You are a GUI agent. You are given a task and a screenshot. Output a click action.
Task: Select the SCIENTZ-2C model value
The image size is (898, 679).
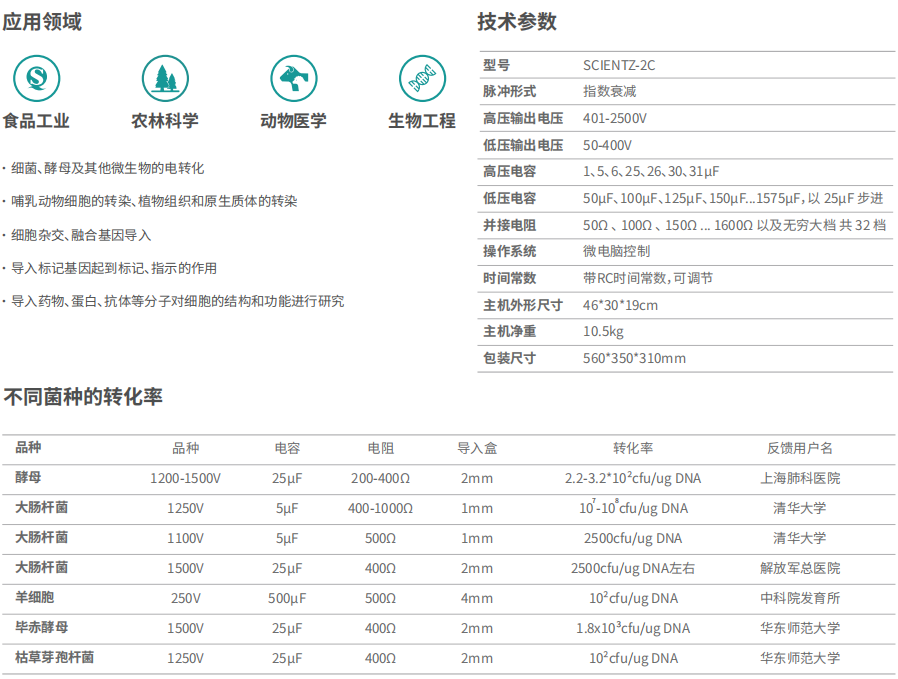tap(619, 66)
